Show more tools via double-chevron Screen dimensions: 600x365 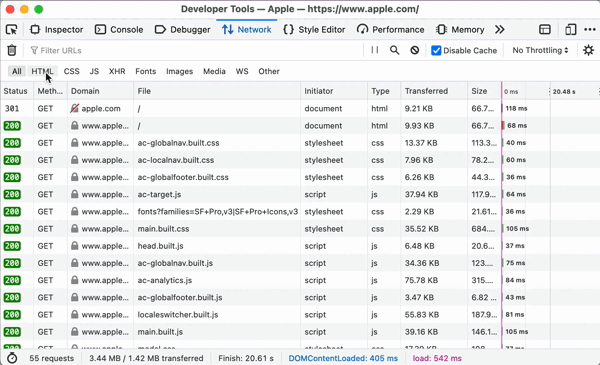click(499, 29)
